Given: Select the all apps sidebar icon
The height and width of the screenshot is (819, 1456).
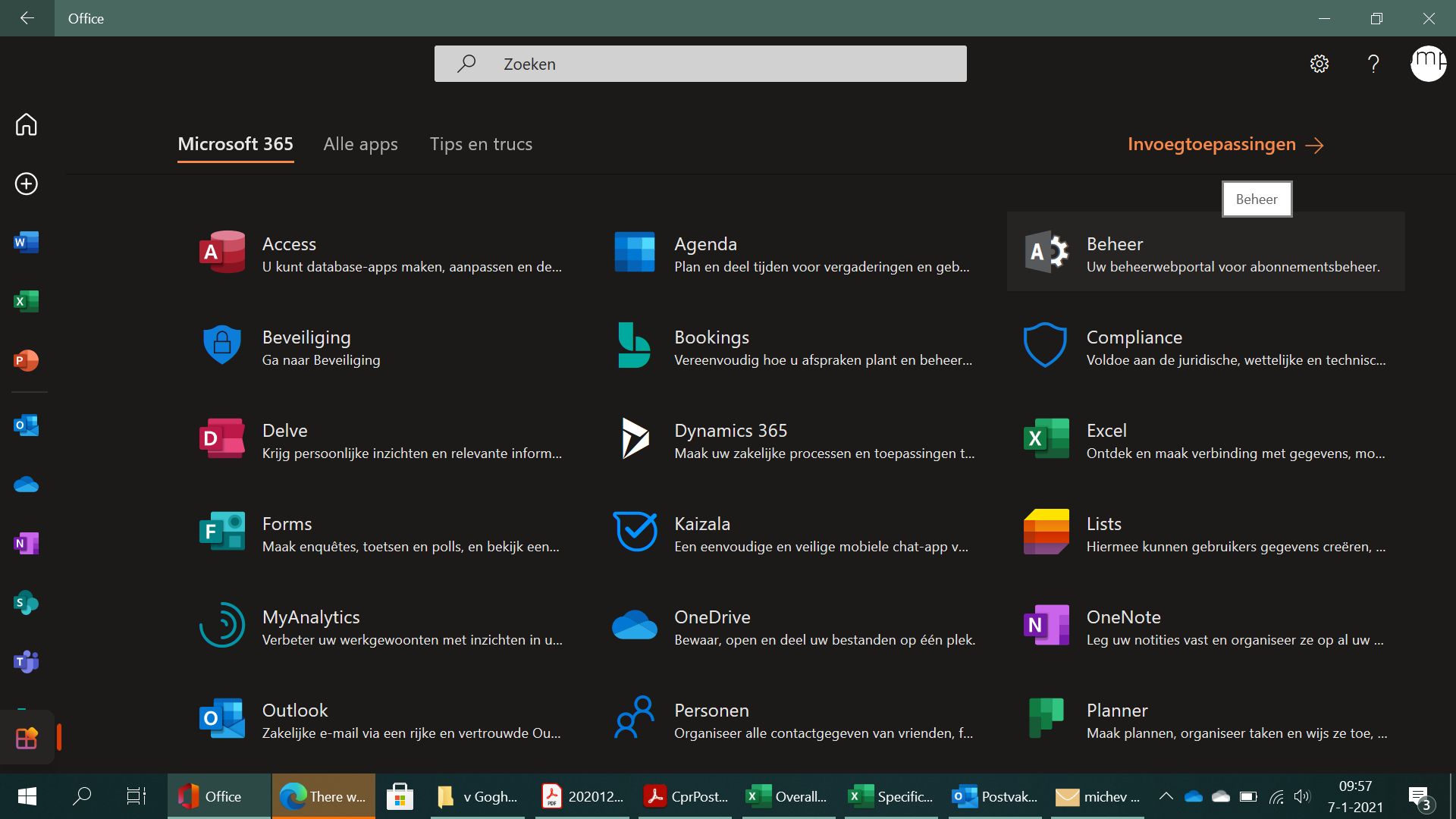Looking at the screenshot, I should coord(27,738).
